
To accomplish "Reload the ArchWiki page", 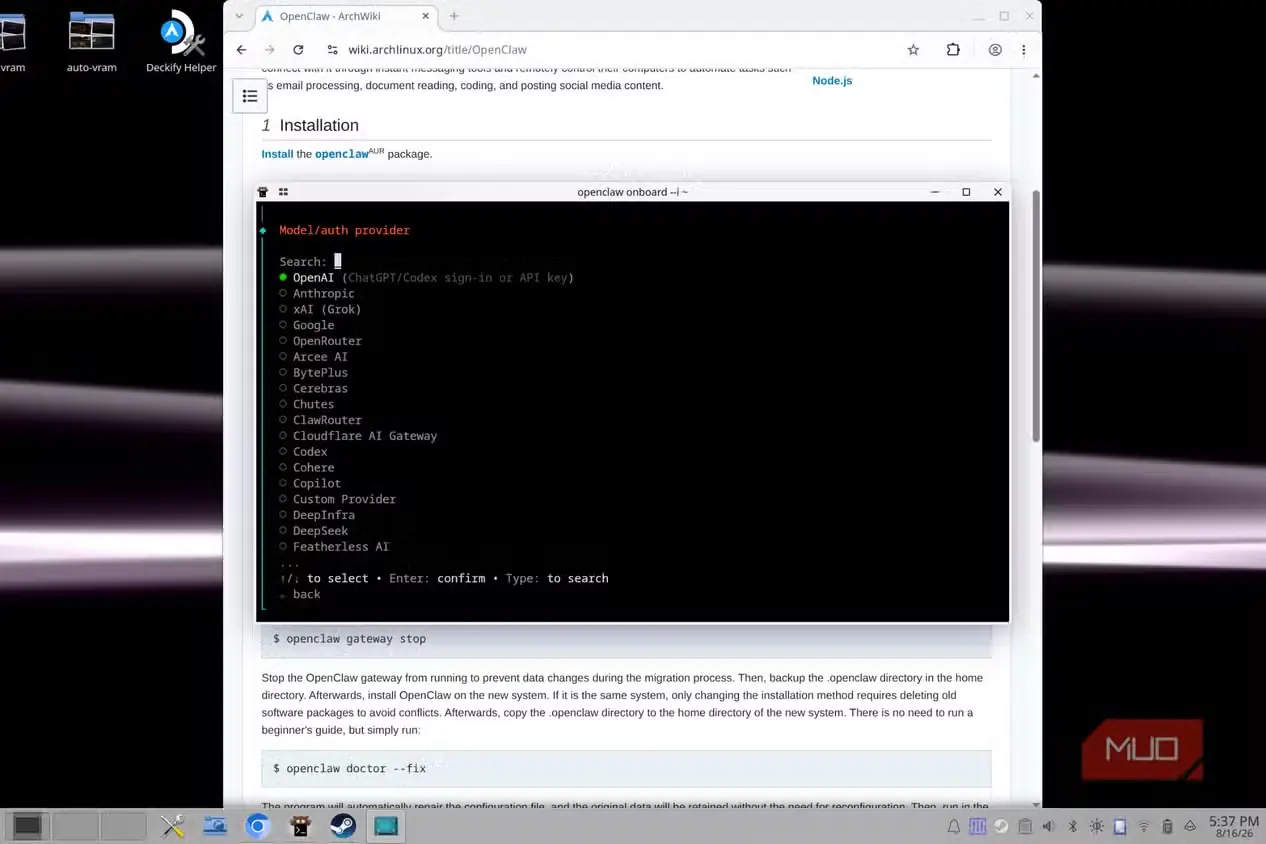I will pos(298,49).
